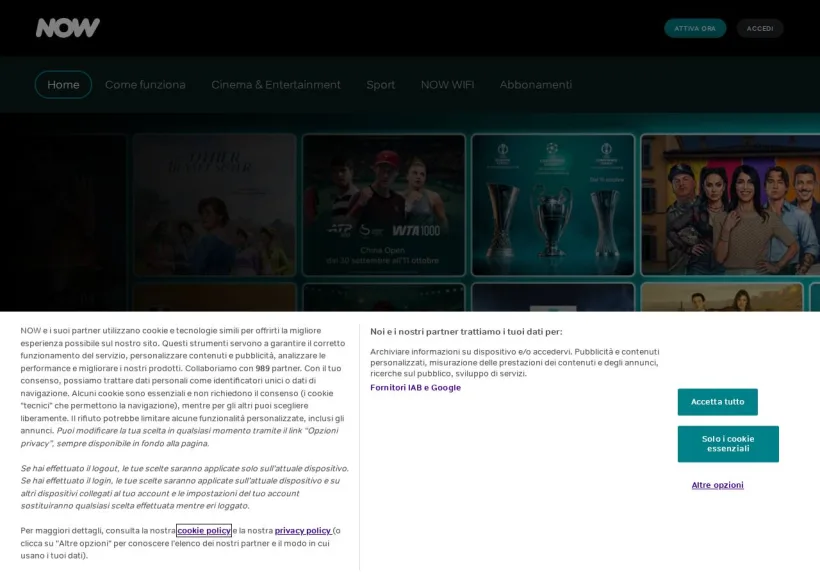Open the cast group photo tile
Screen dimensions: 820x577
point(730,205)
